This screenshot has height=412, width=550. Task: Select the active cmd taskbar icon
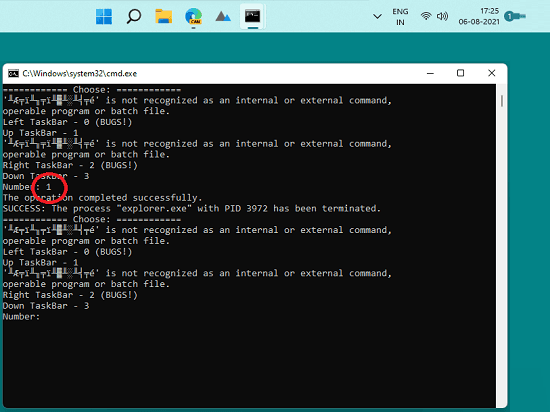click(253, 16)
